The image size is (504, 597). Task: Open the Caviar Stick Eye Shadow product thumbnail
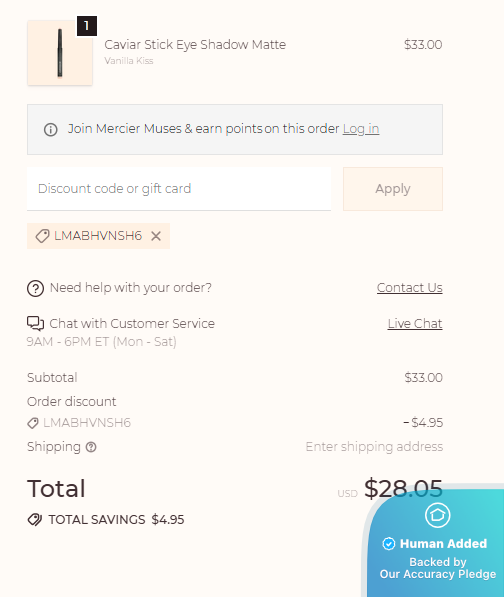60,53
